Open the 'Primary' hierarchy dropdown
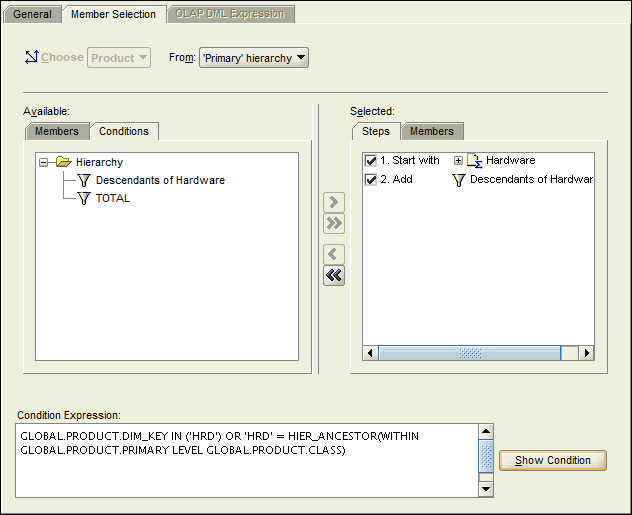The height and width of the screenshot is (515, 632). point(254,58)
